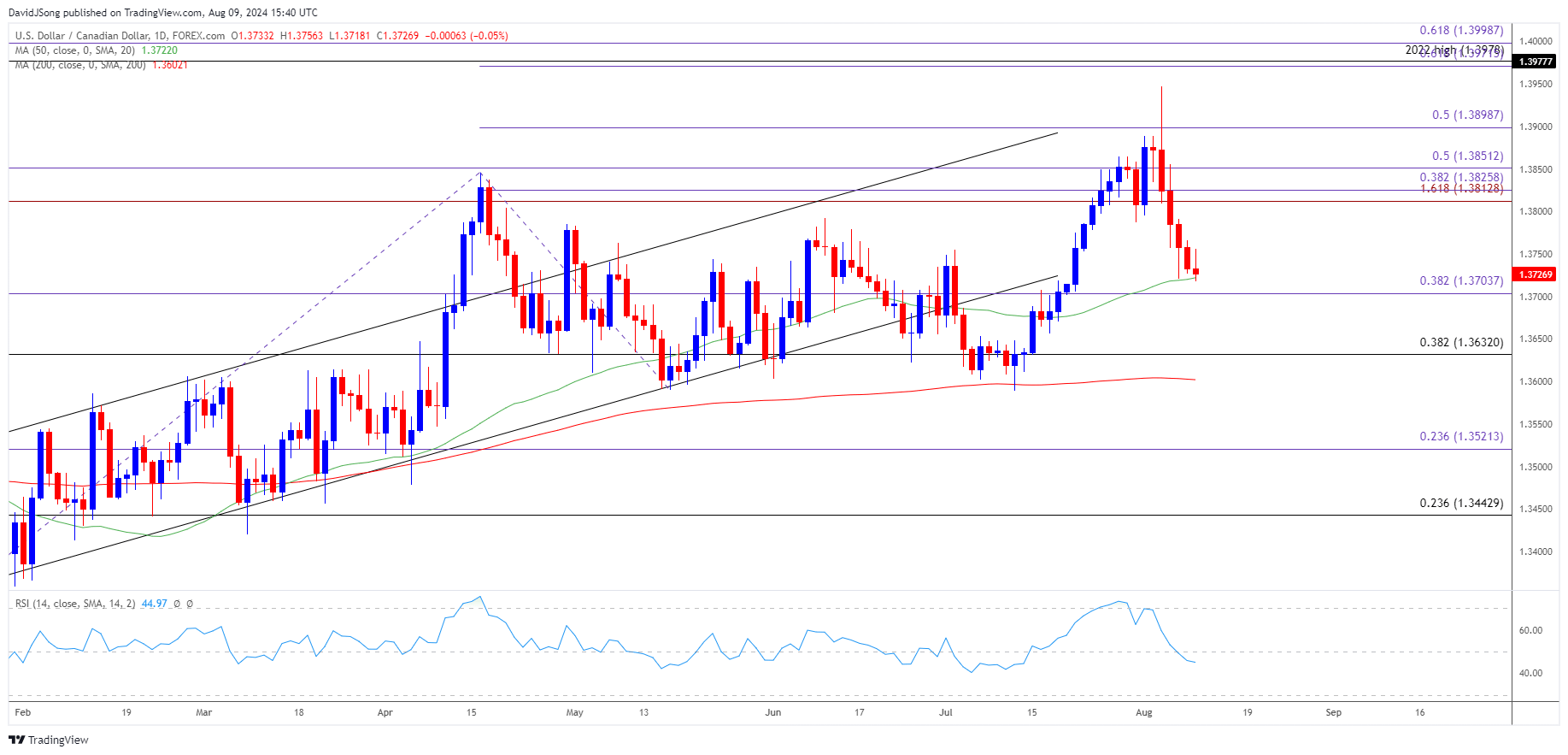
Task: Click the 200 MA value 1.36021
Action: [x=170, y=65]
